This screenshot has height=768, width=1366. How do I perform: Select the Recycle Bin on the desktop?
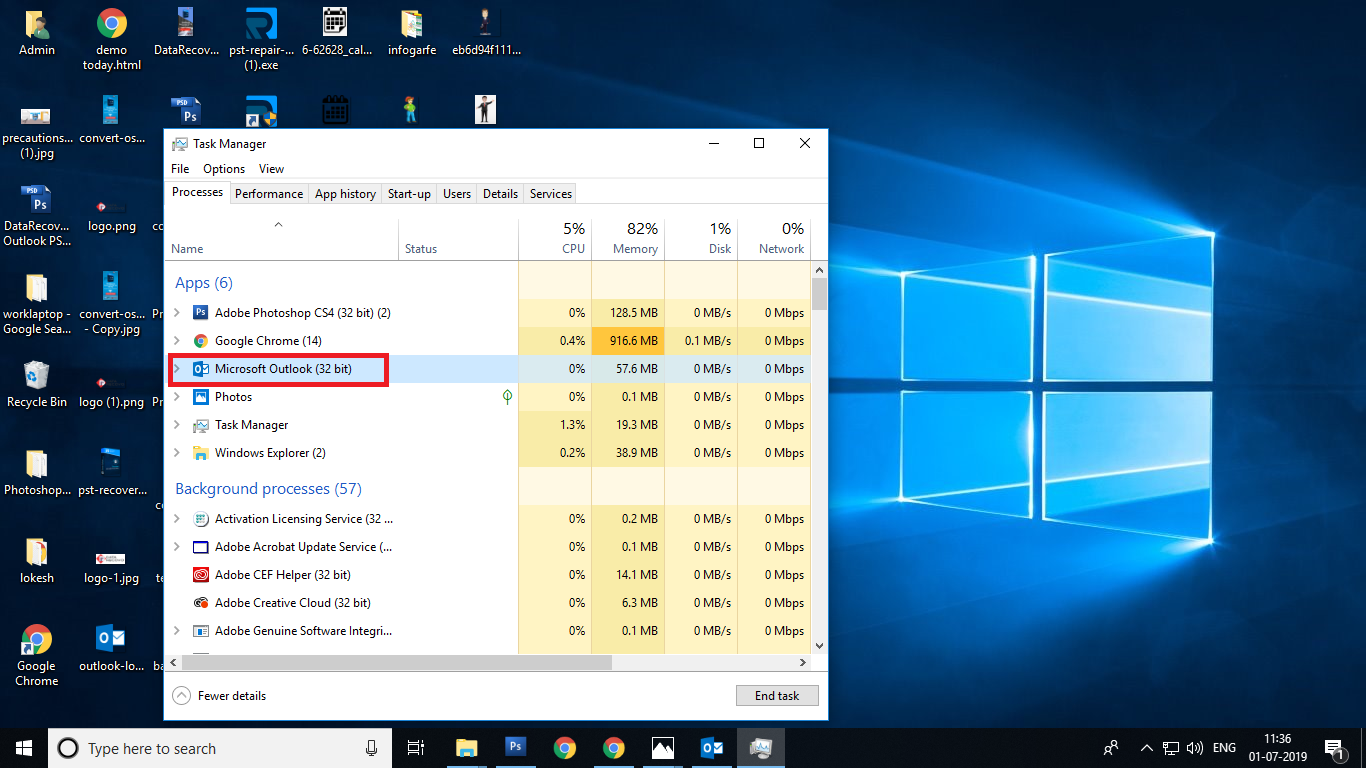point(37,385)
